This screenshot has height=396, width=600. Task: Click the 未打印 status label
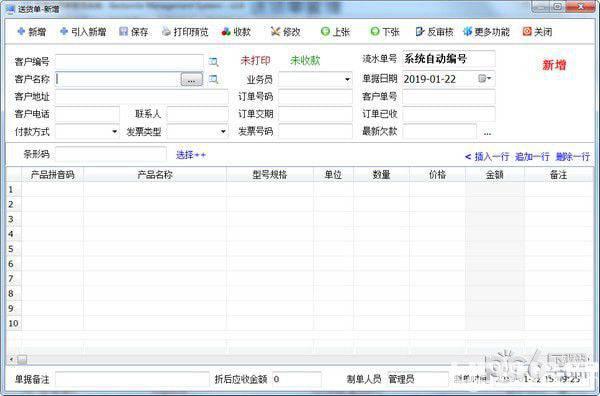pos(255,60)
